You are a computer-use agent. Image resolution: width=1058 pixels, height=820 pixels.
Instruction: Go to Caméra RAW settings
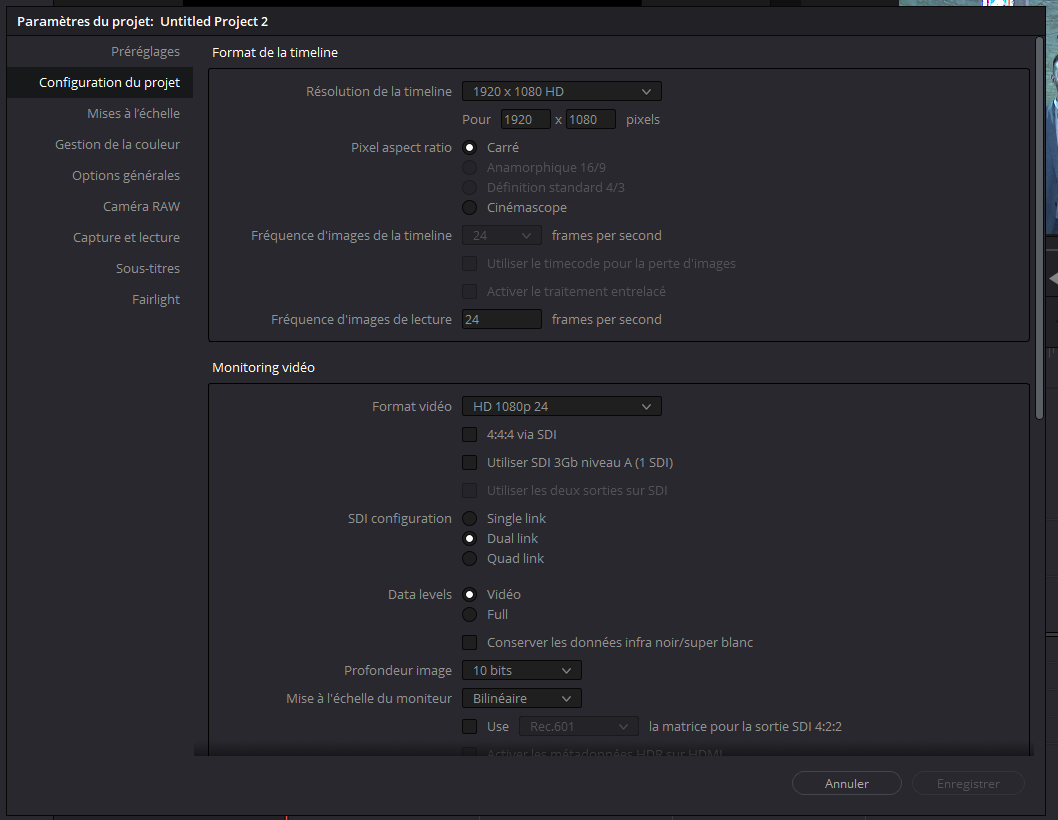click(x=141, y=206)
